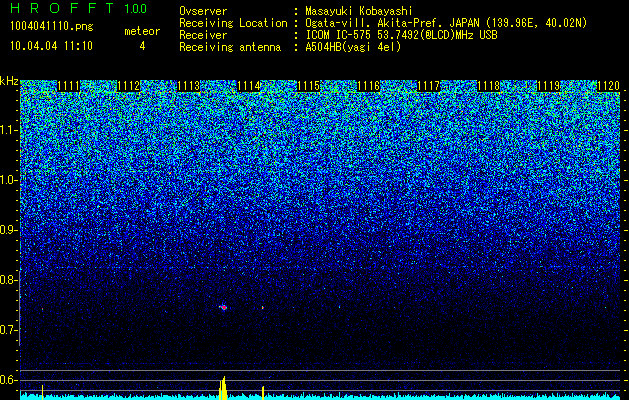Click the date stamp 10.04.04 11:10
The height and width of the screenshot is (400, 629).
51,46
